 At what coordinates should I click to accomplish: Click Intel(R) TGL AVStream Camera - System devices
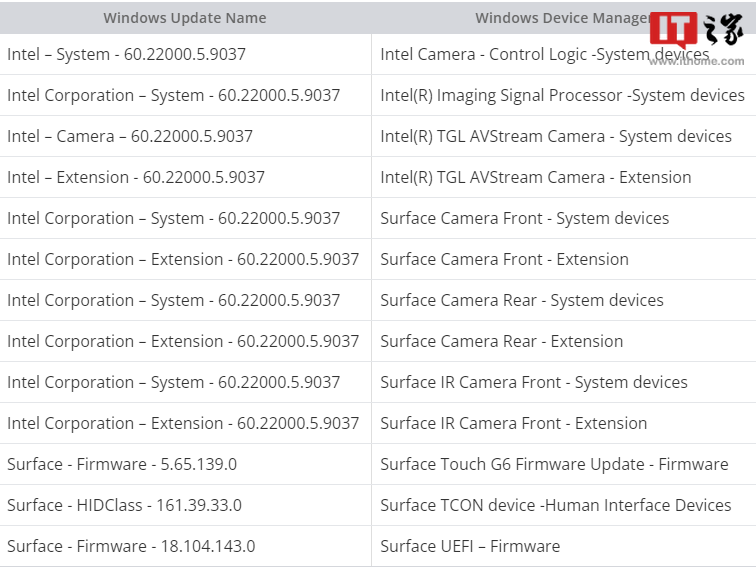point(556,136)
